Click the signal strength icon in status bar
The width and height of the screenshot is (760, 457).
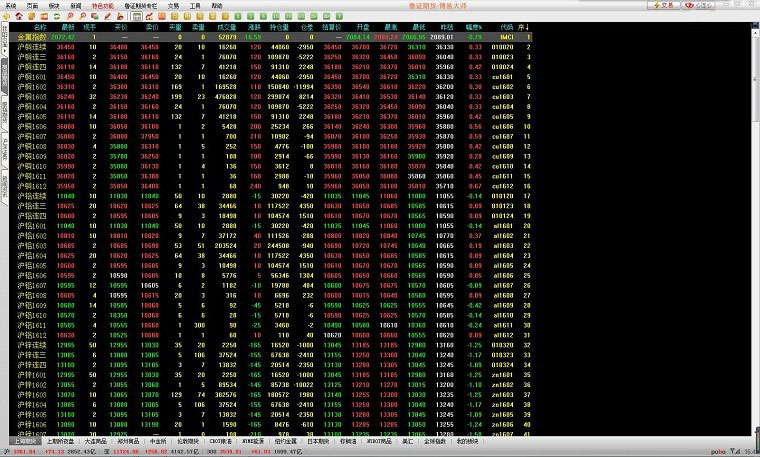(736, 452)
